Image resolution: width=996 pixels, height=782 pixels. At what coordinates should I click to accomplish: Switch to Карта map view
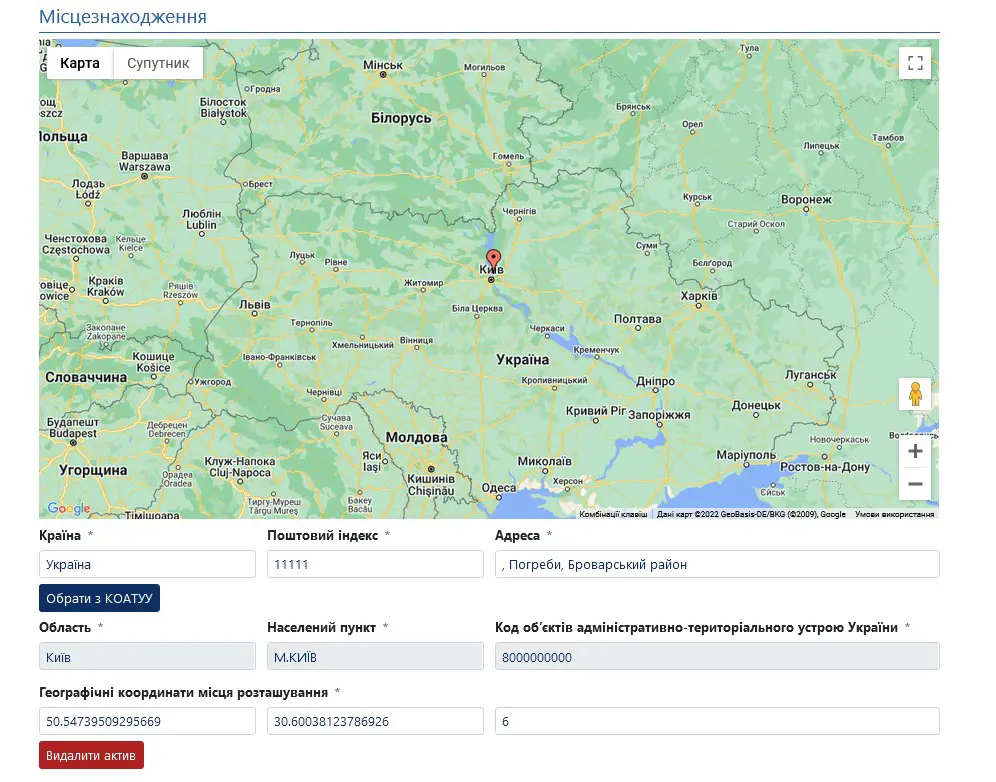[x=80, y=63]
